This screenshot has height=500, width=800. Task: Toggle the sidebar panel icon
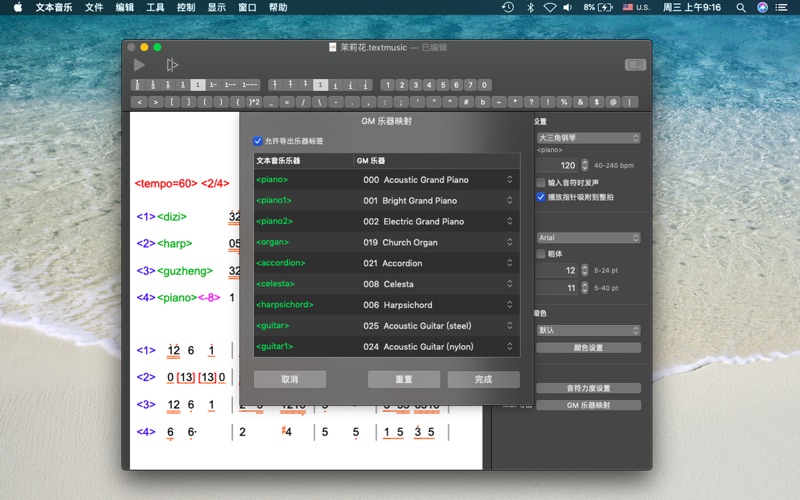coord(635,65)
